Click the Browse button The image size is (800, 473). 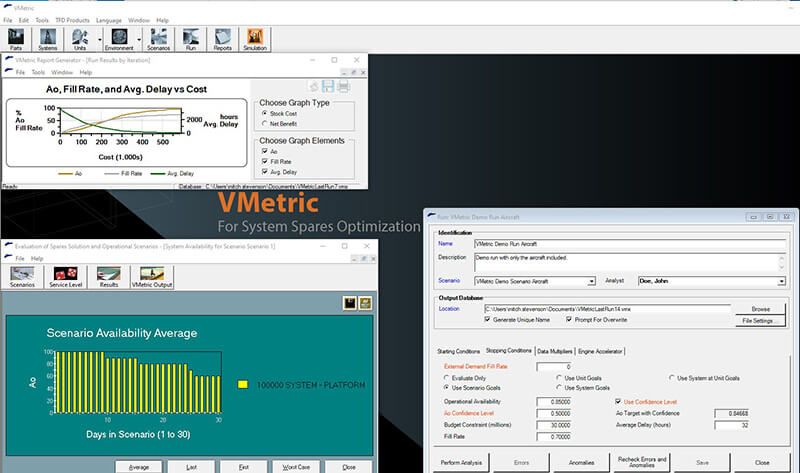tap(760, 309)
